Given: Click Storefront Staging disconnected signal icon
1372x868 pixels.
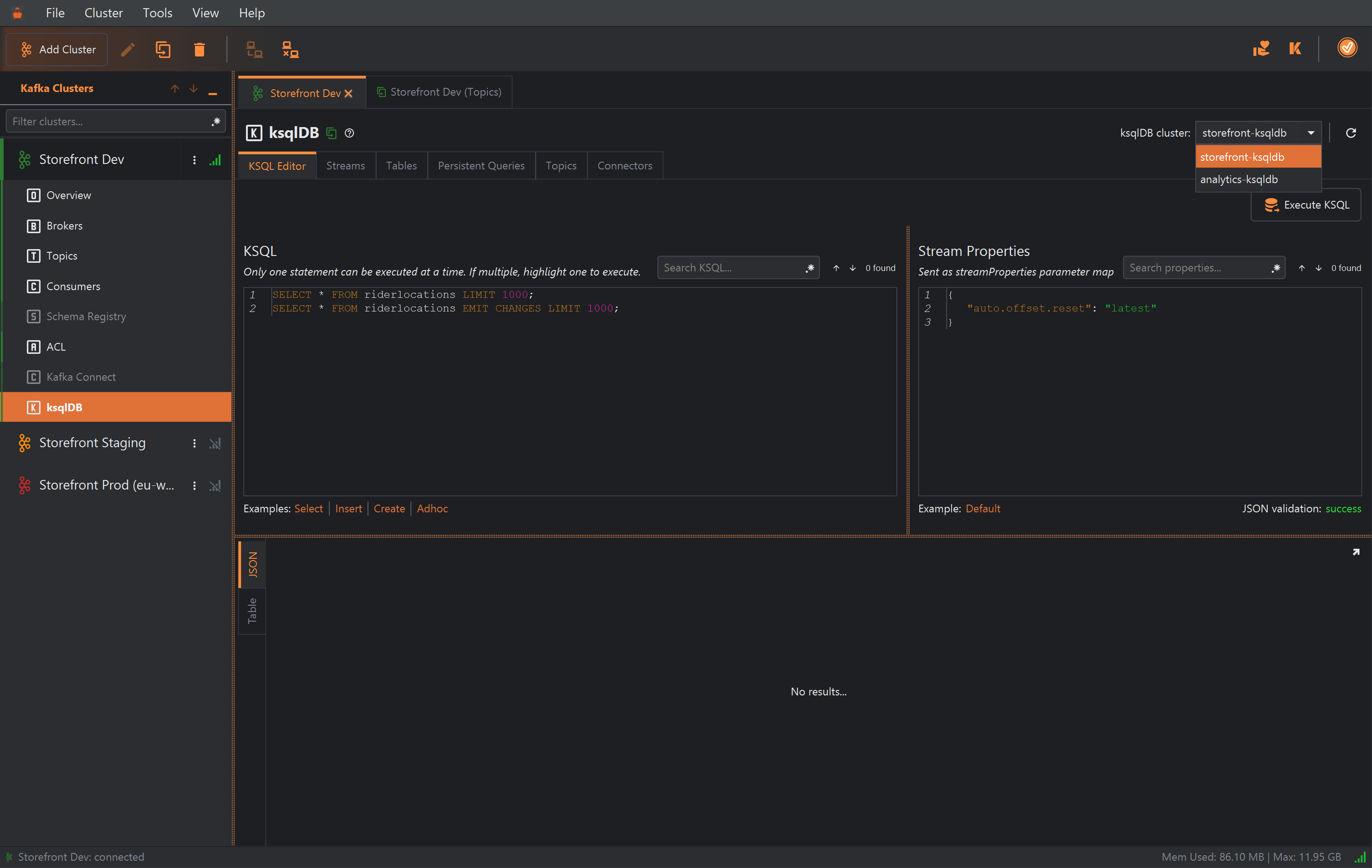Looking at the screenshot, I should [215, 443].
